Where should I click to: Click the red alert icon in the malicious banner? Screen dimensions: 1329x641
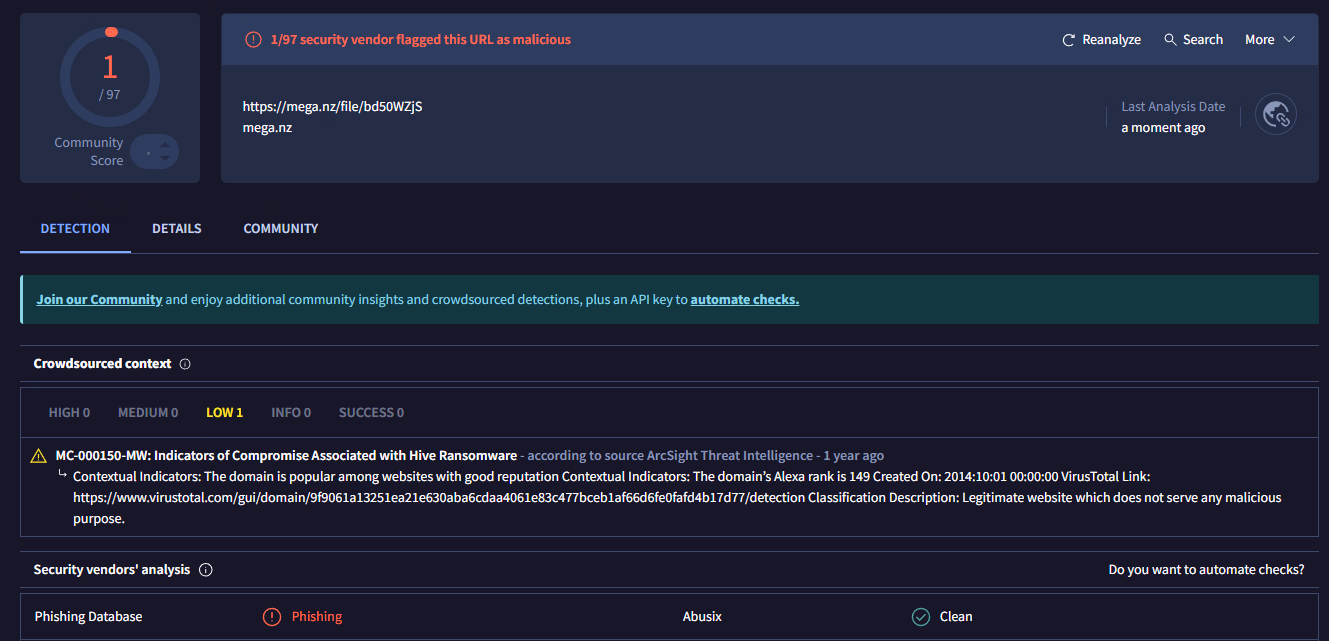[x=253, y=40]
